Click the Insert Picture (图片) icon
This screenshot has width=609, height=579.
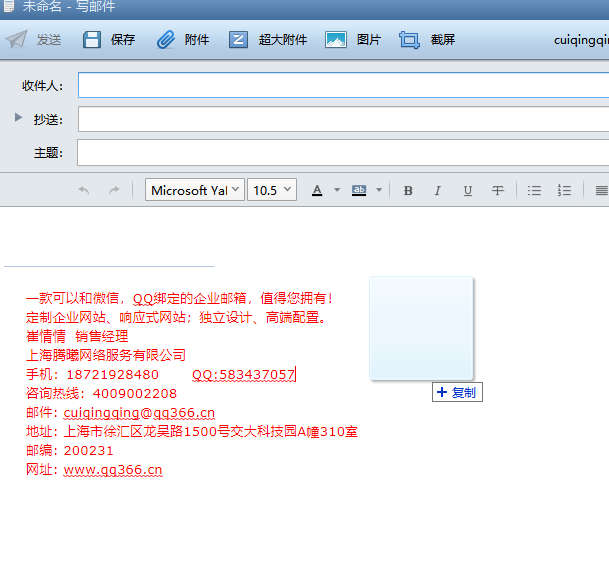pos(336,40)
